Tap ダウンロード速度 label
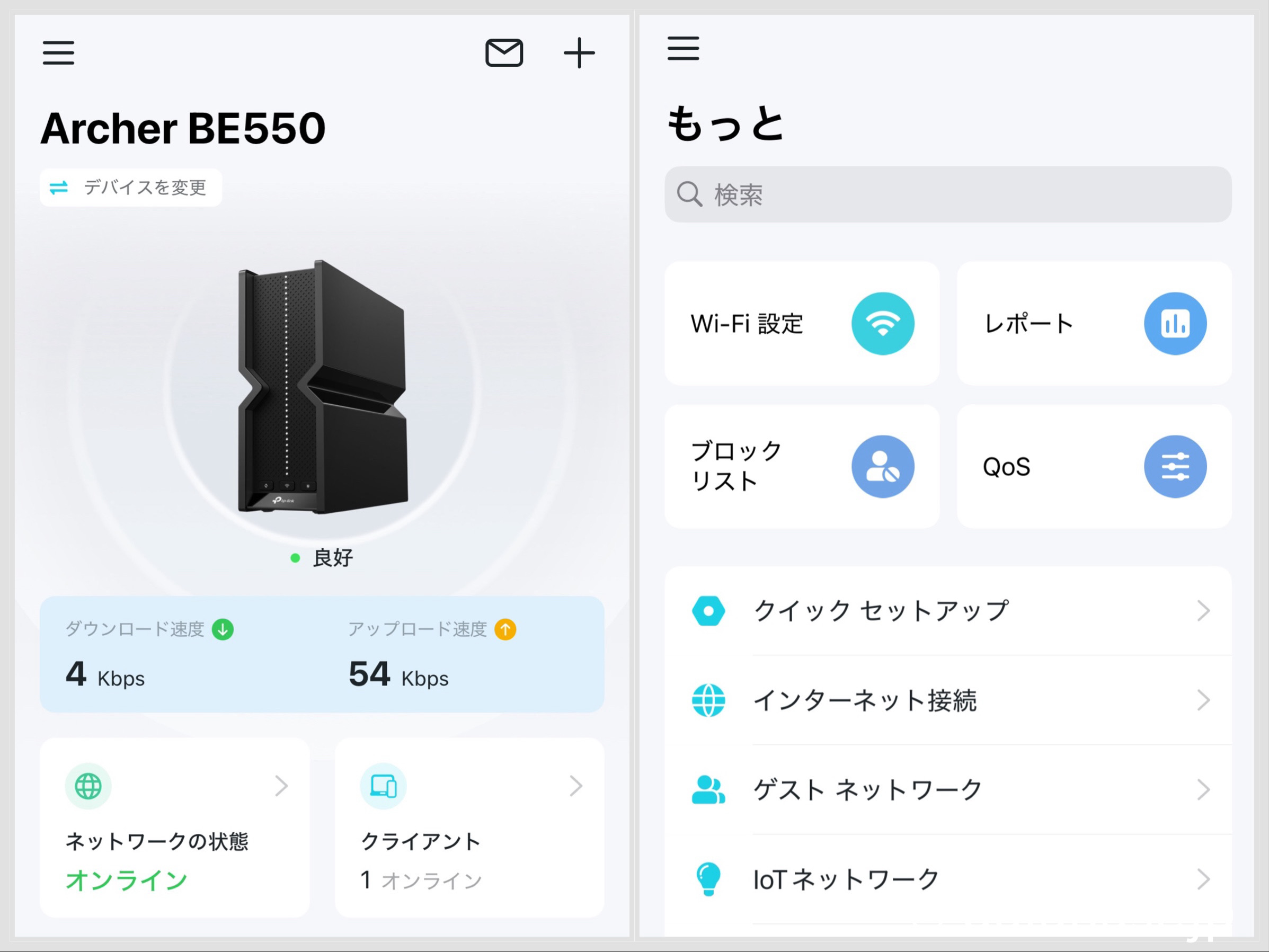The height and width of the screenshot is (952, 1269). (135, 629)
